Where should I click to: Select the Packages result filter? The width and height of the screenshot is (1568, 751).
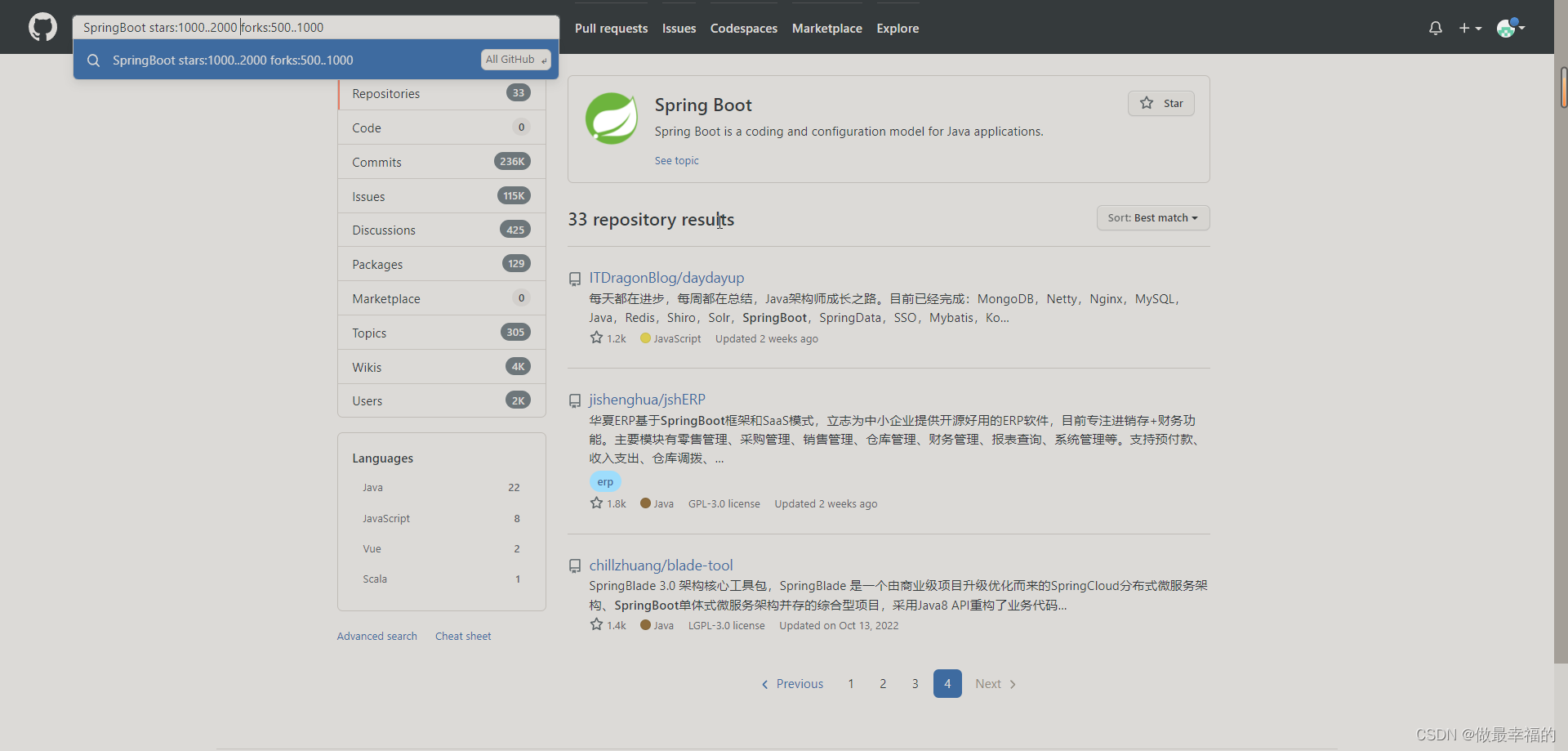[x=442, y=265]
